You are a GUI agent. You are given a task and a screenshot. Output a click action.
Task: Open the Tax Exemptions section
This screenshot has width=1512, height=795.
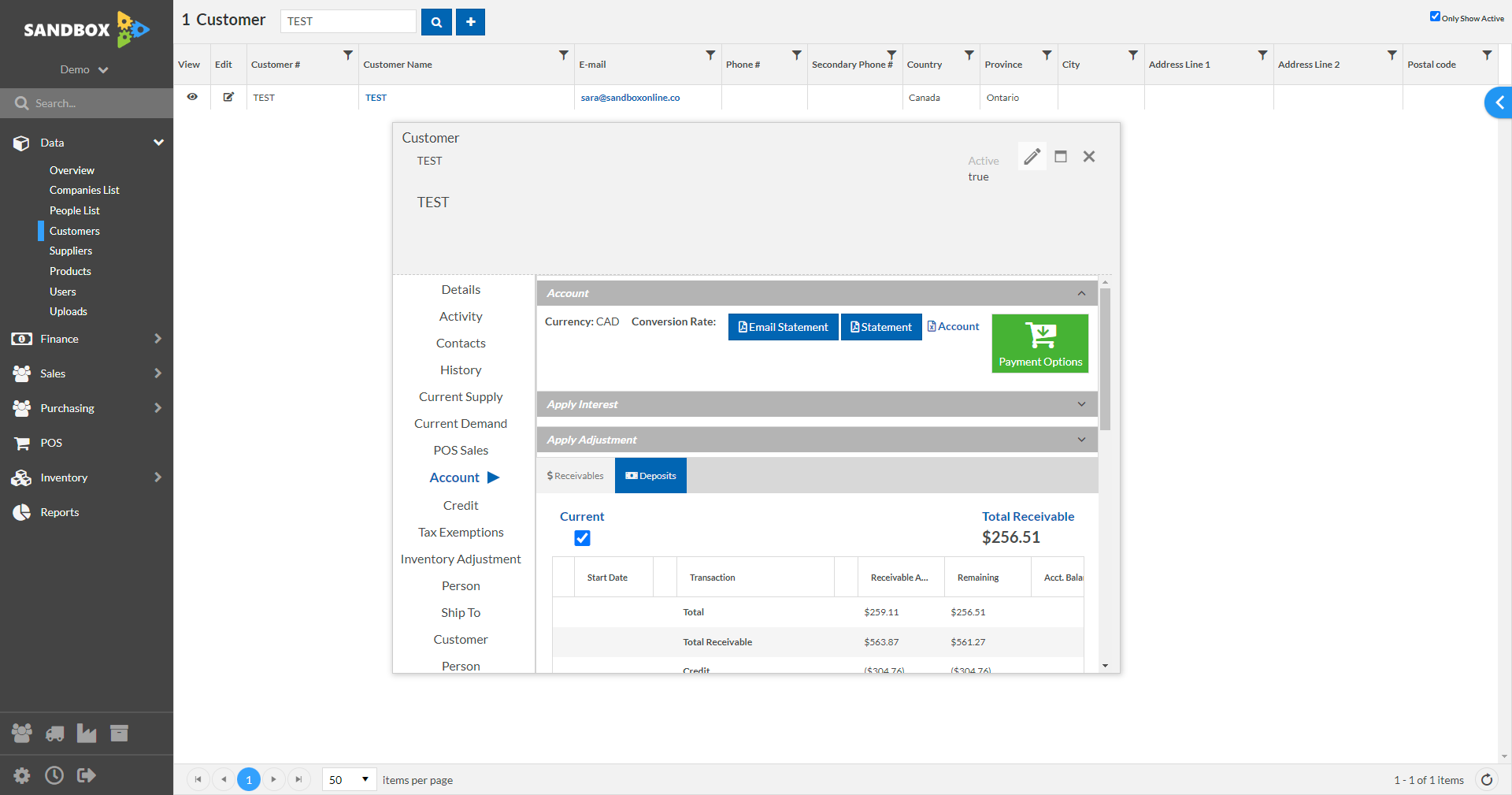(461, 533)
